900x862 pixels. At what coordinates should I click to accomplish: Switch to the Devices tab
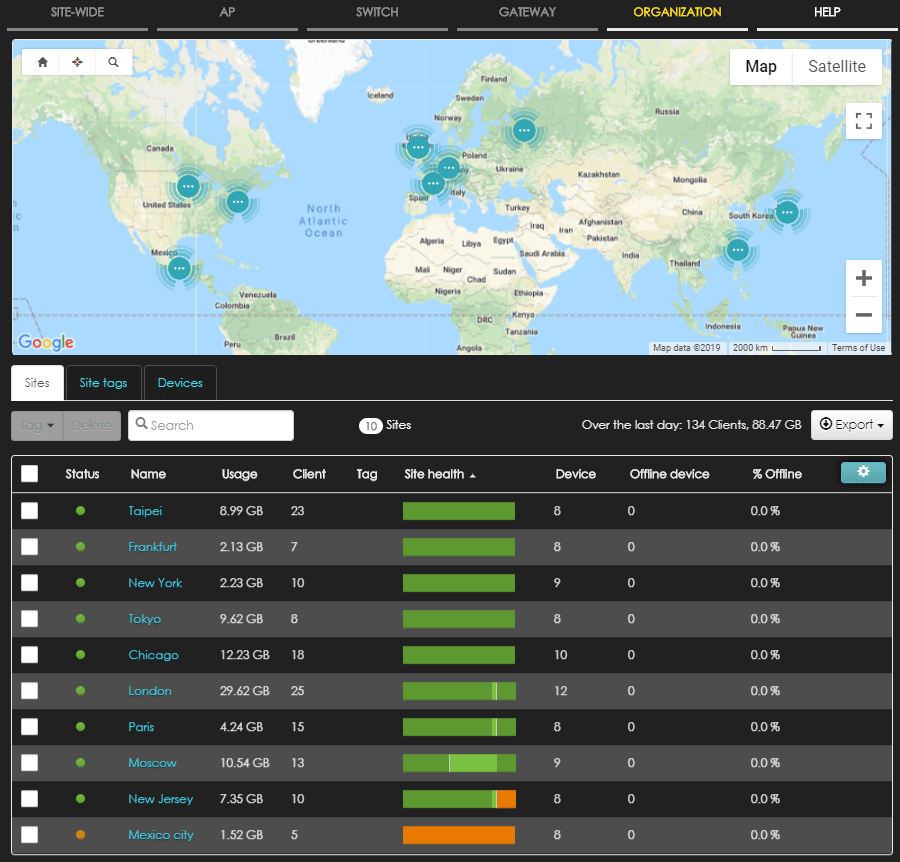click(180, 383)
